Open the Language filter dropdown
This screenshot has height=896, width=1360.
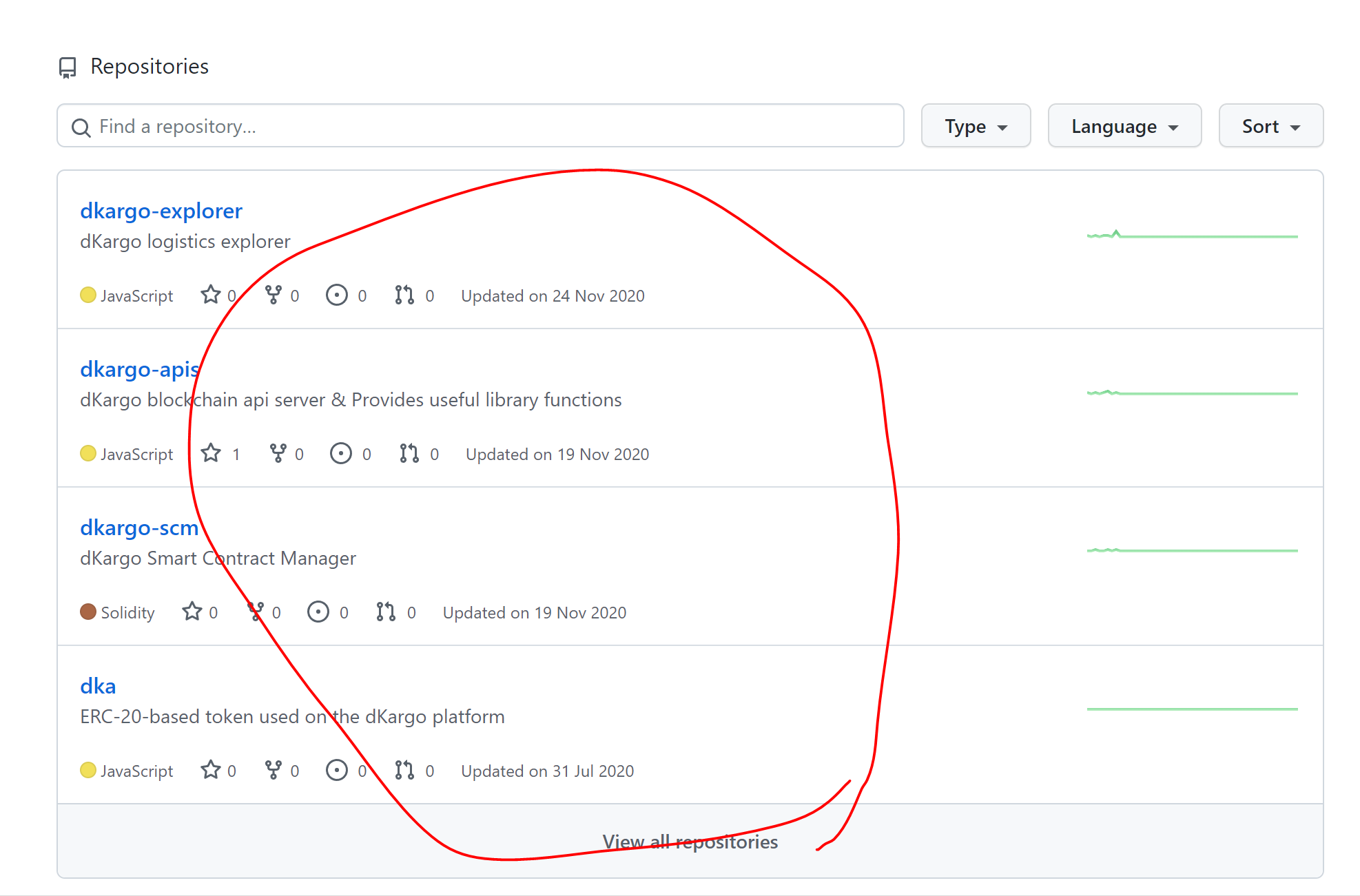point(1124,126)
